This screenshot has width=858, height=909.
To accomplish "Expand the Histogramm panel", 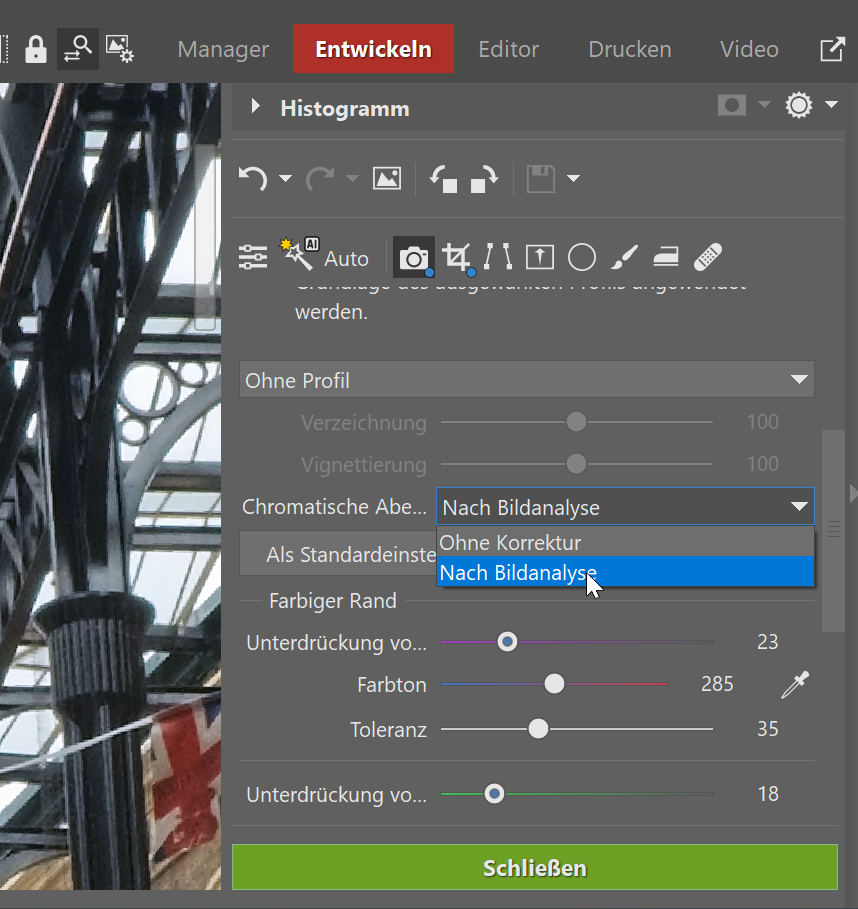I will click(x=256, y=107).
